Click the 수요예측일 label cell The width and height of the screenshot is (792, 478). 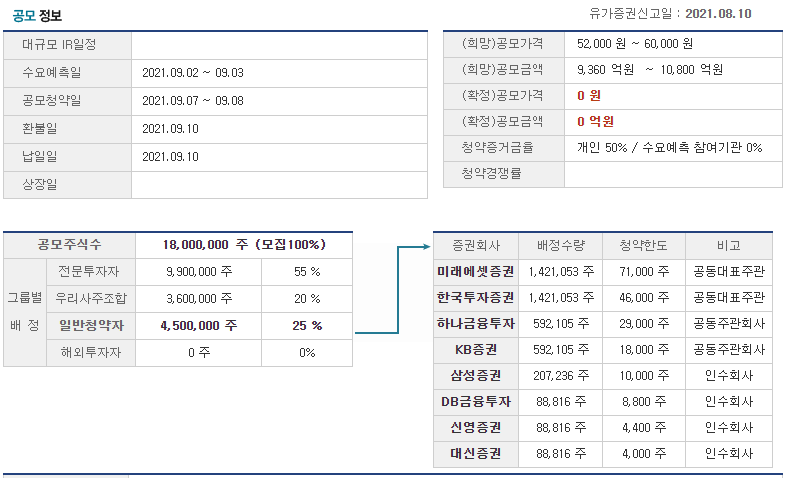[x=67, y=73]
